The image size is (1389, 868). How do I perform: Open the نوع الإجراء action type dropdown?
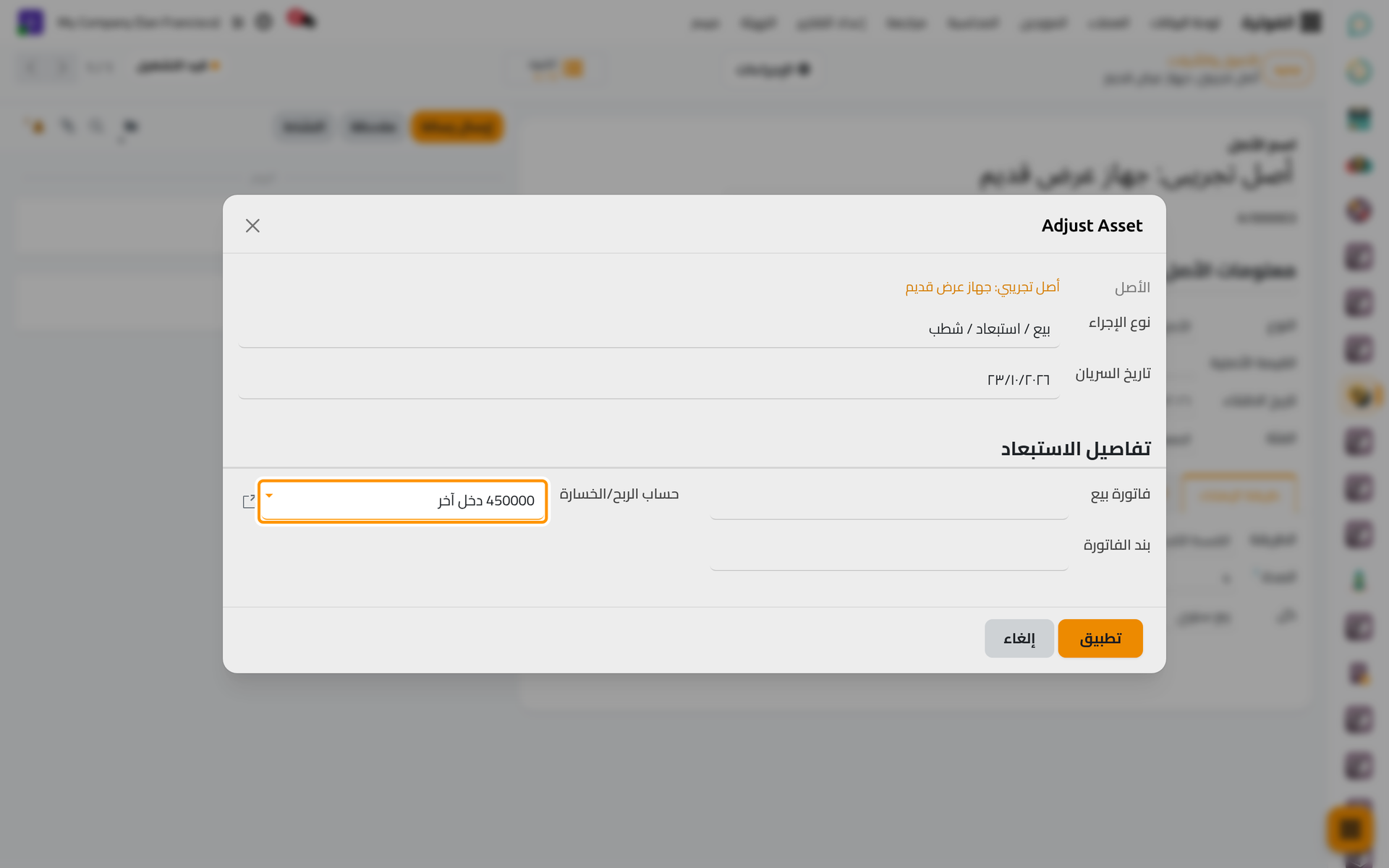point(649,329)
